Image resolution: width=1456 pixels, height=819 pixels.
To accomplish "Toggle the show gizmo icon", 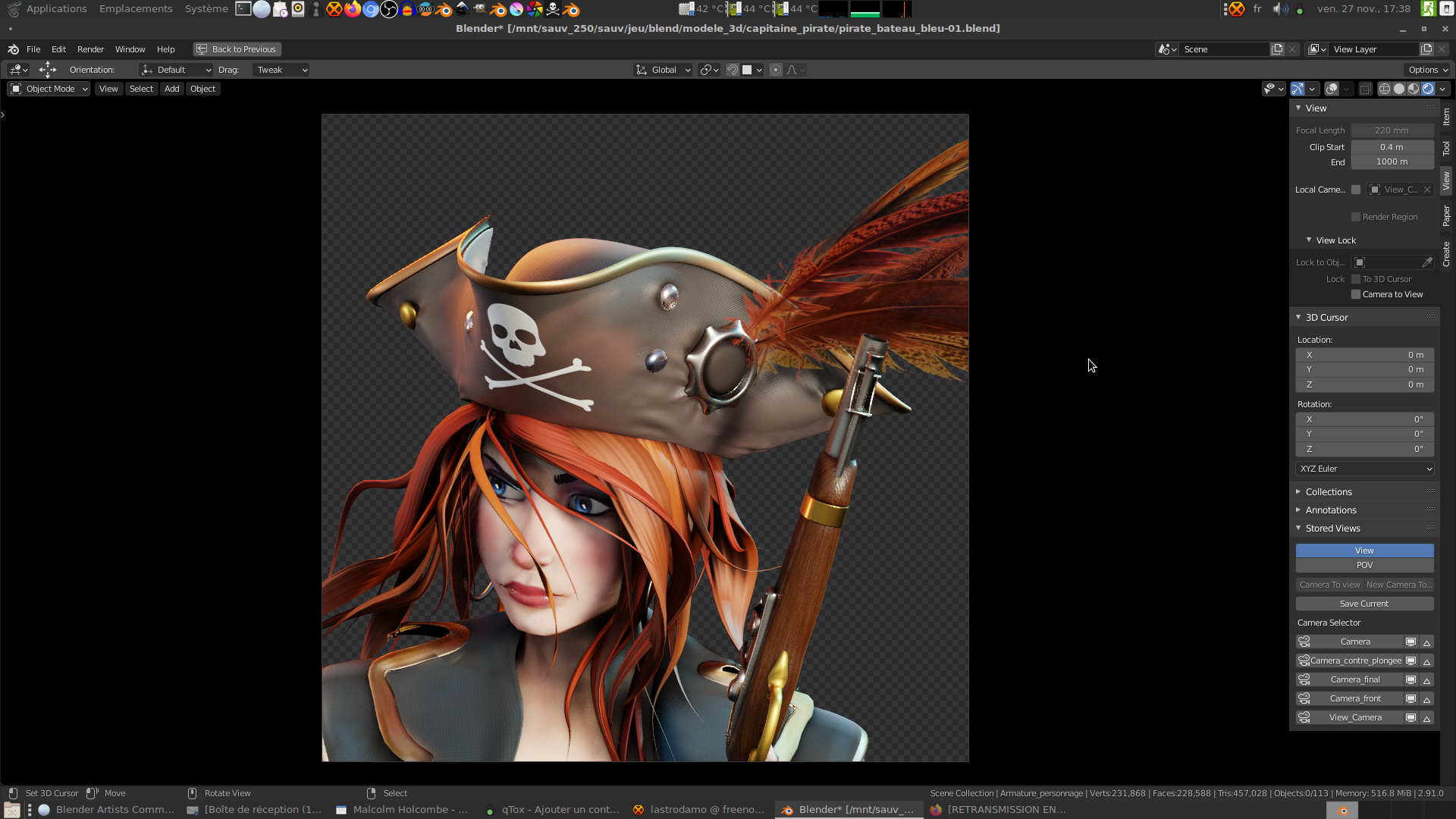I will coord(1298,89).
